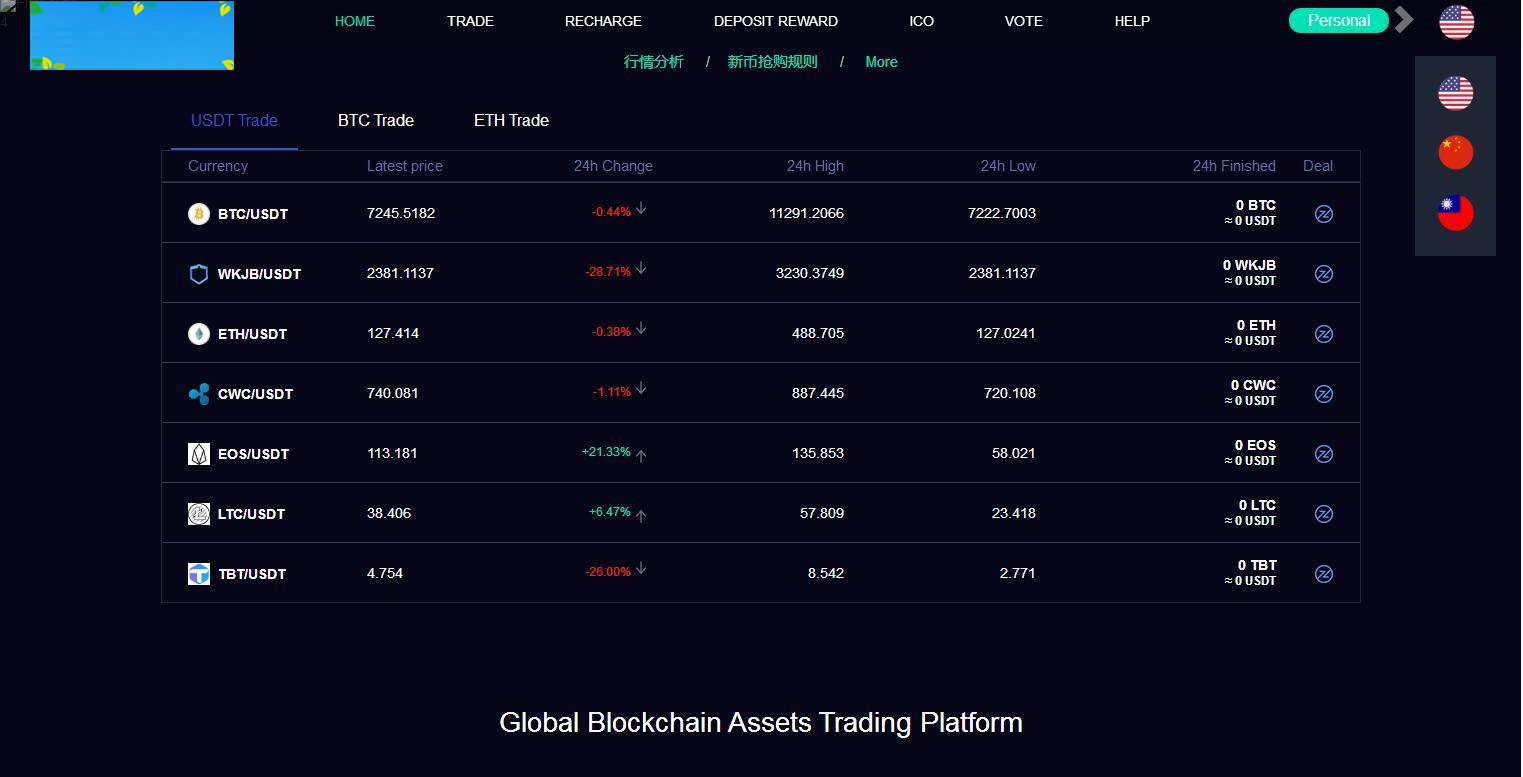Switch to the BTC Trade tab
The width and height of the screenshot is (1523, 777).
(376, 120)
